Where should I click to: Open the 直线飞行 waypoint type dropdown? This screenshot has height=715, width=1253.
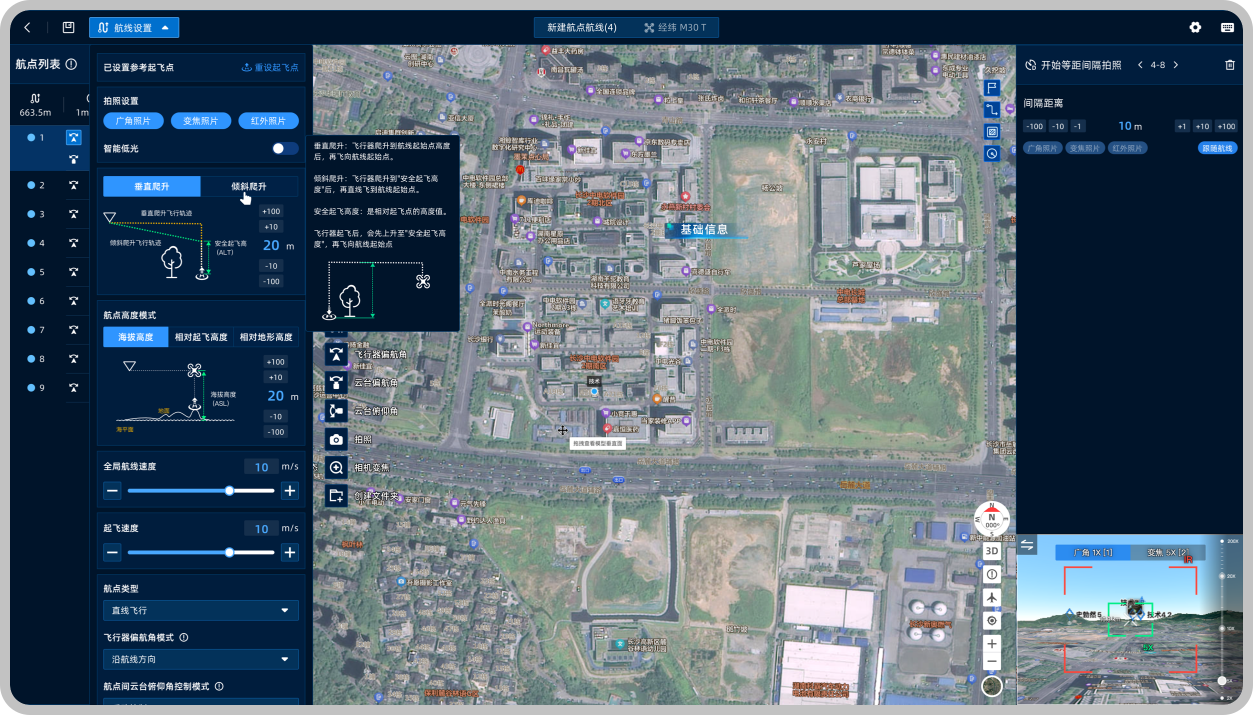[x=200, y=610]
